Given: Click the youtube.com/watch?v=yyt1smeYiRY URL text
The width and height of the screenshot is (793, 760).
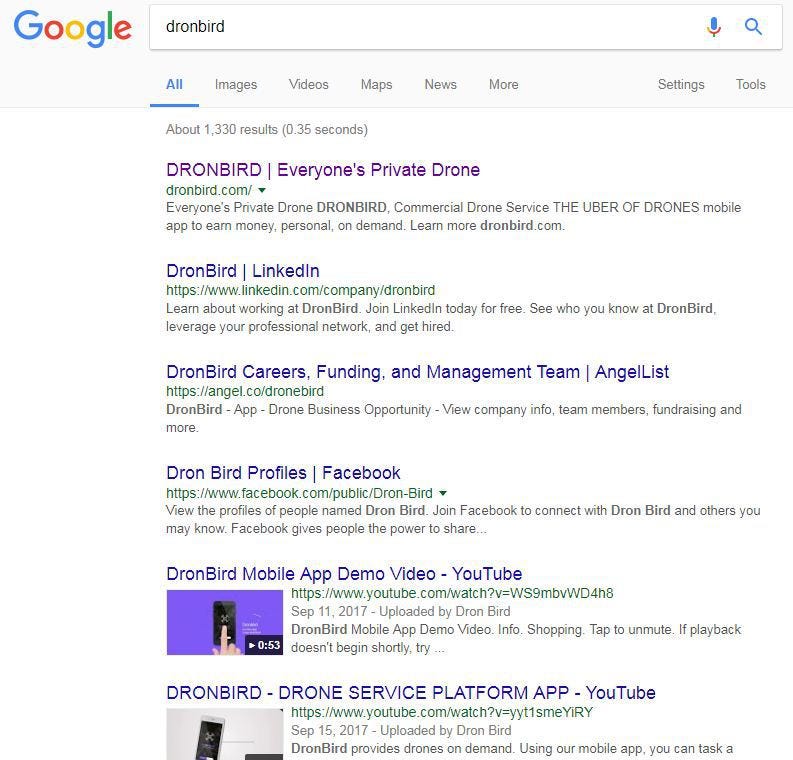Looking at the screenshot, I should [x=442, y=712].
